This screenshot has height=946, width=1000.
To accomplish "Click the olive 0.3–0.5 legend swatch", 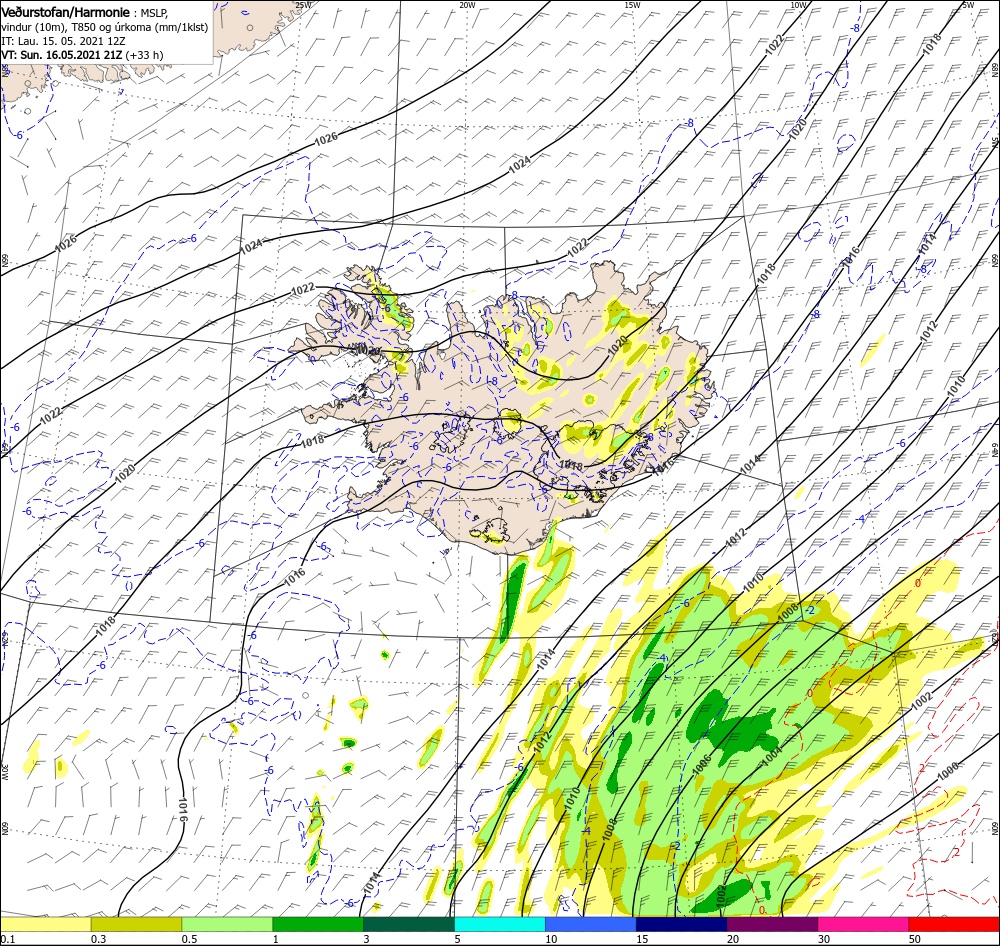I will 136,924.
